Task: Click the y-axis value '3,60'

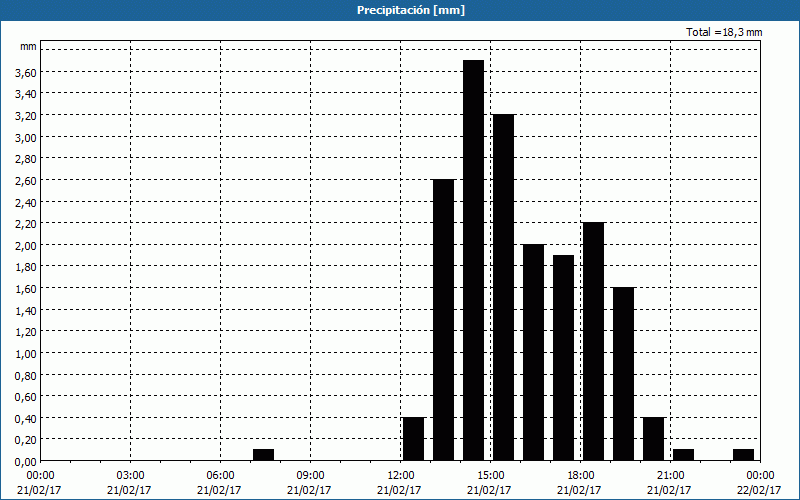Action: click(26, 72)
